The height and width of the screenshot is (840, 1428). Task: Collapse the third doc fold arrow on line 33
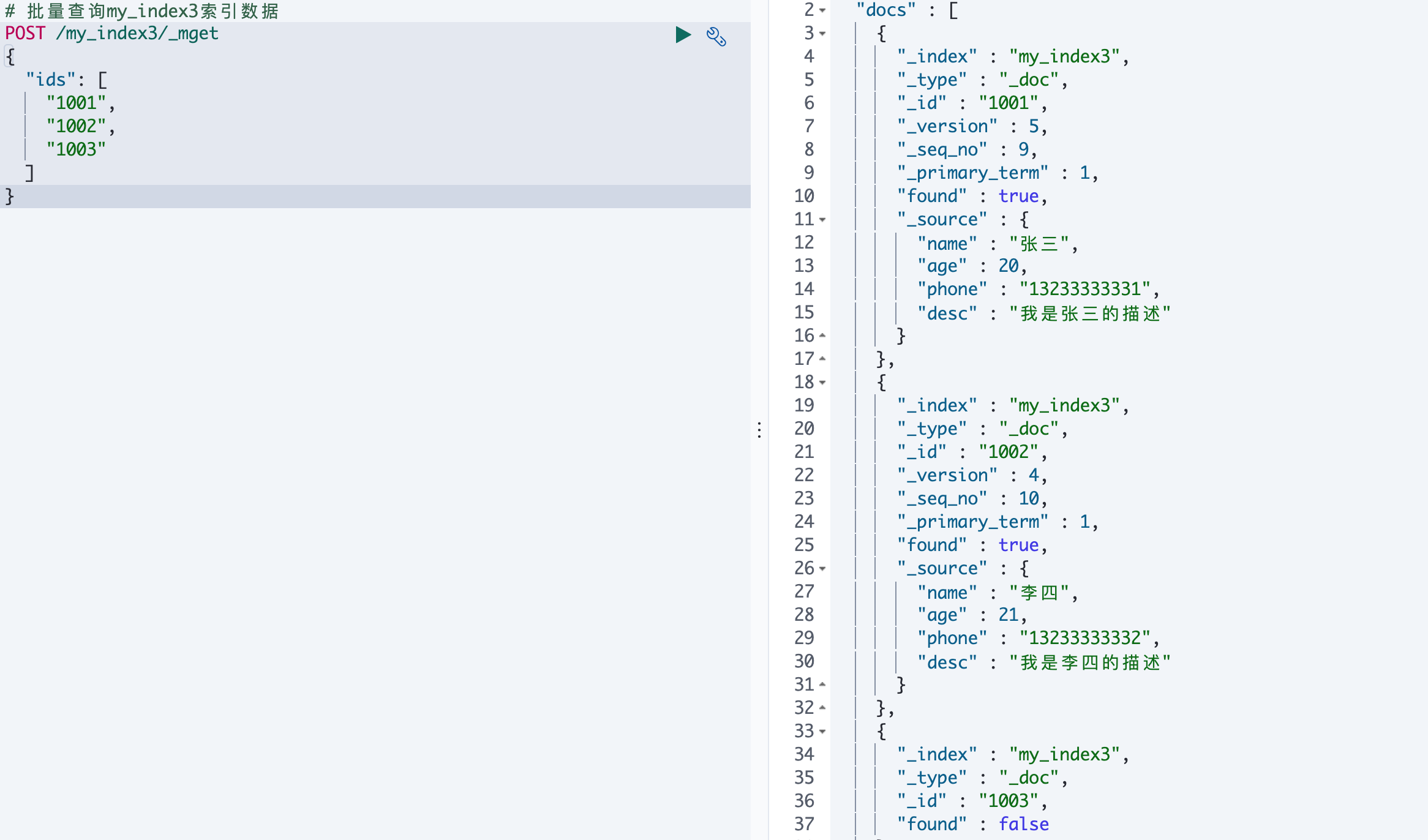click(x=822, y=732)
